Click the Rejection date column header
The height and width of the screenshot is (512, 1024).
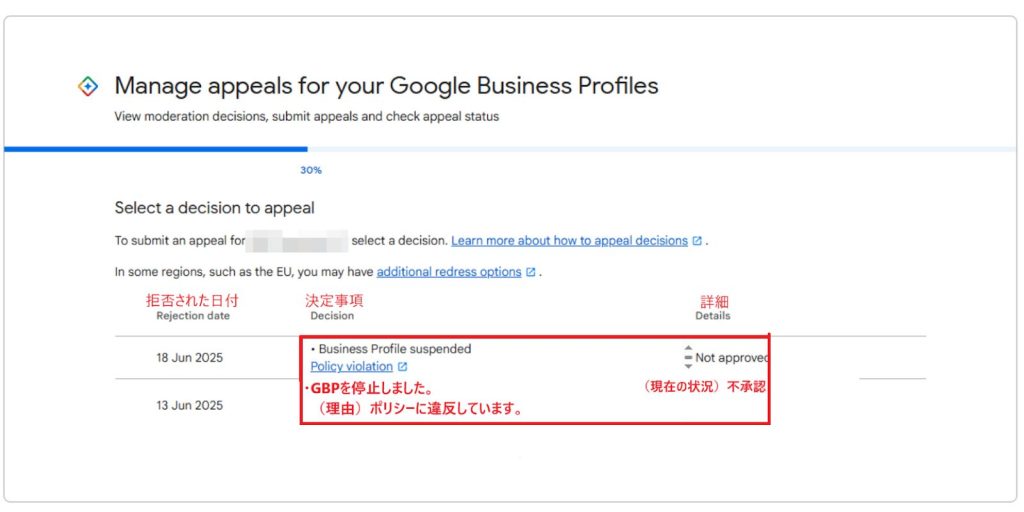tap(193, 315)
